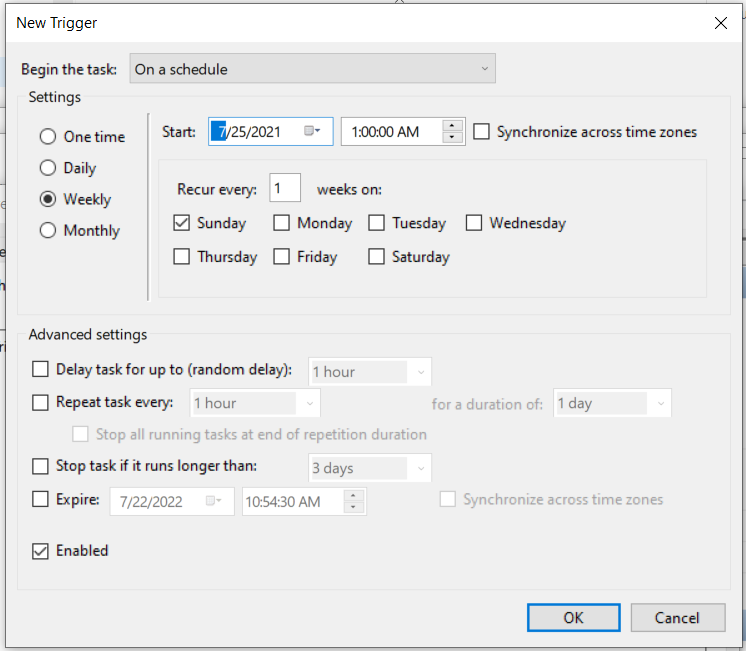The width and height of the screenshot is (746, 651).
Task: Enable Delay task for up to random delay
Action: point(40,369)
